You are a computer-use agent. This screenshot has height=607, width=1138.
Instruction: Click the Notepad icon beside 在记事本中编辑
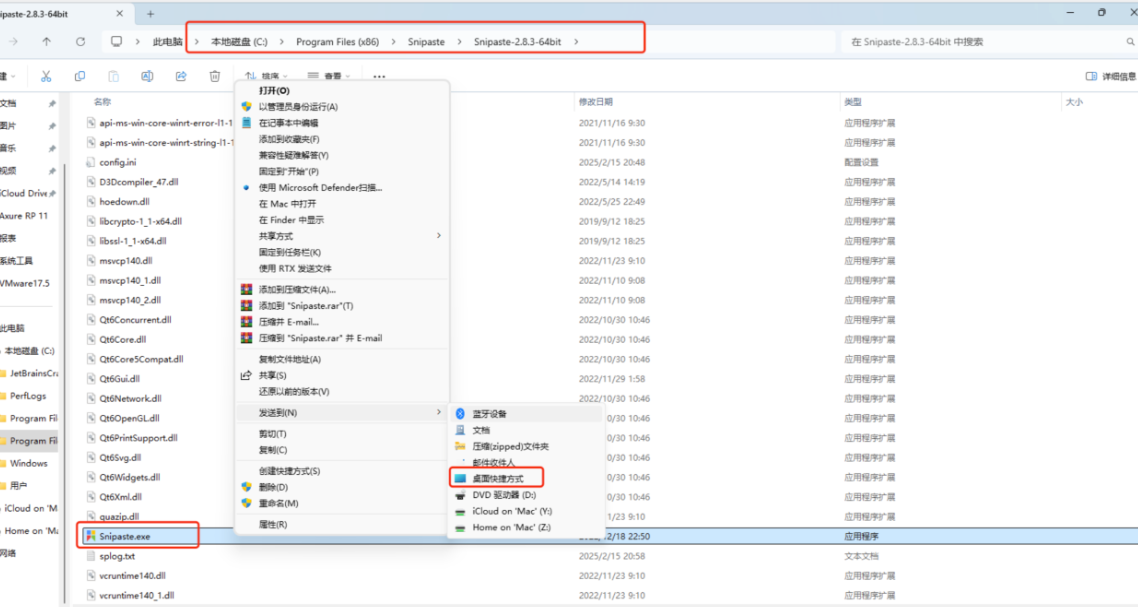click(247, 123)
